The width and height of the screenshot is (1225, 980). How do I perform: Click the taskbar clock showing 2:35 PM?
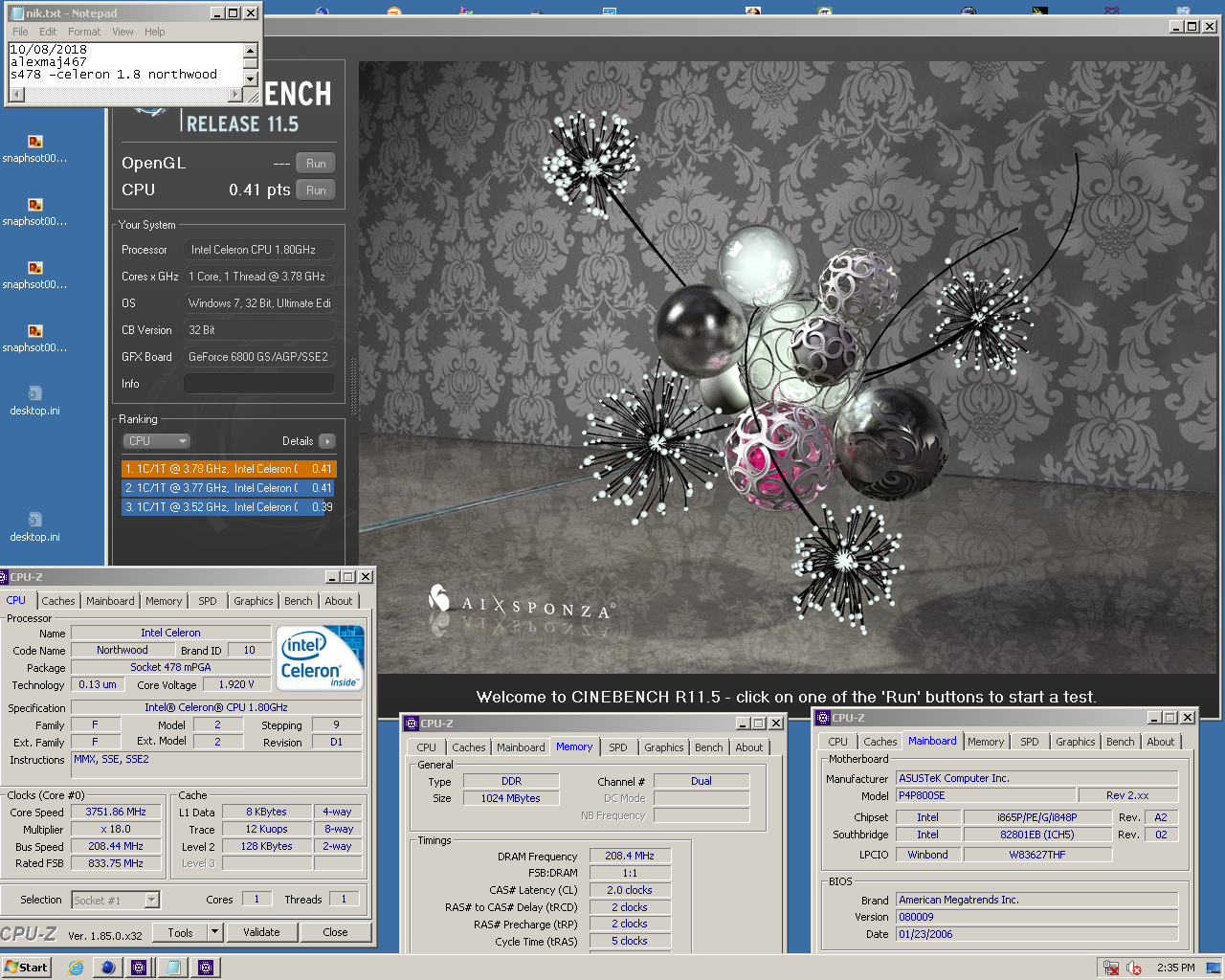[x=1175, y=968]
